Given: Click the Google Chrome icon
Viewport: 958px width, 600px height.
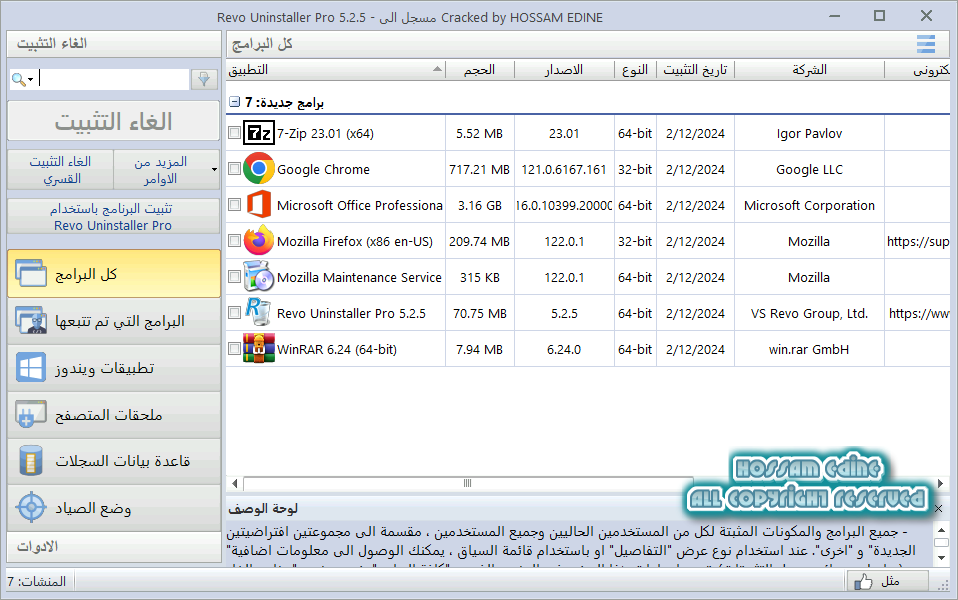Looking at the screenshot, I should coord(258,169).
